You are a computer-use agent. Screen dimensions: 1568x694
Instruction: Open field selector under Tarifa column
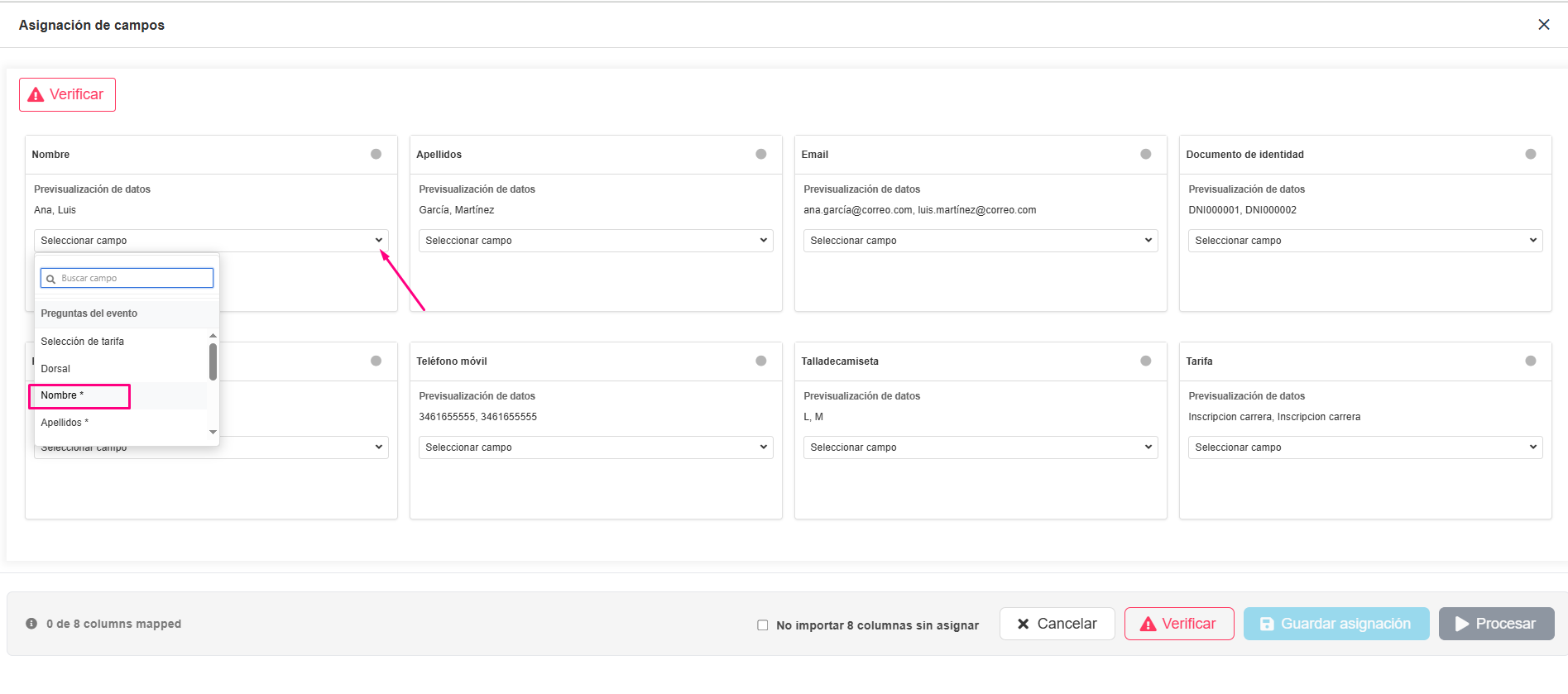tap(1365, 448)
